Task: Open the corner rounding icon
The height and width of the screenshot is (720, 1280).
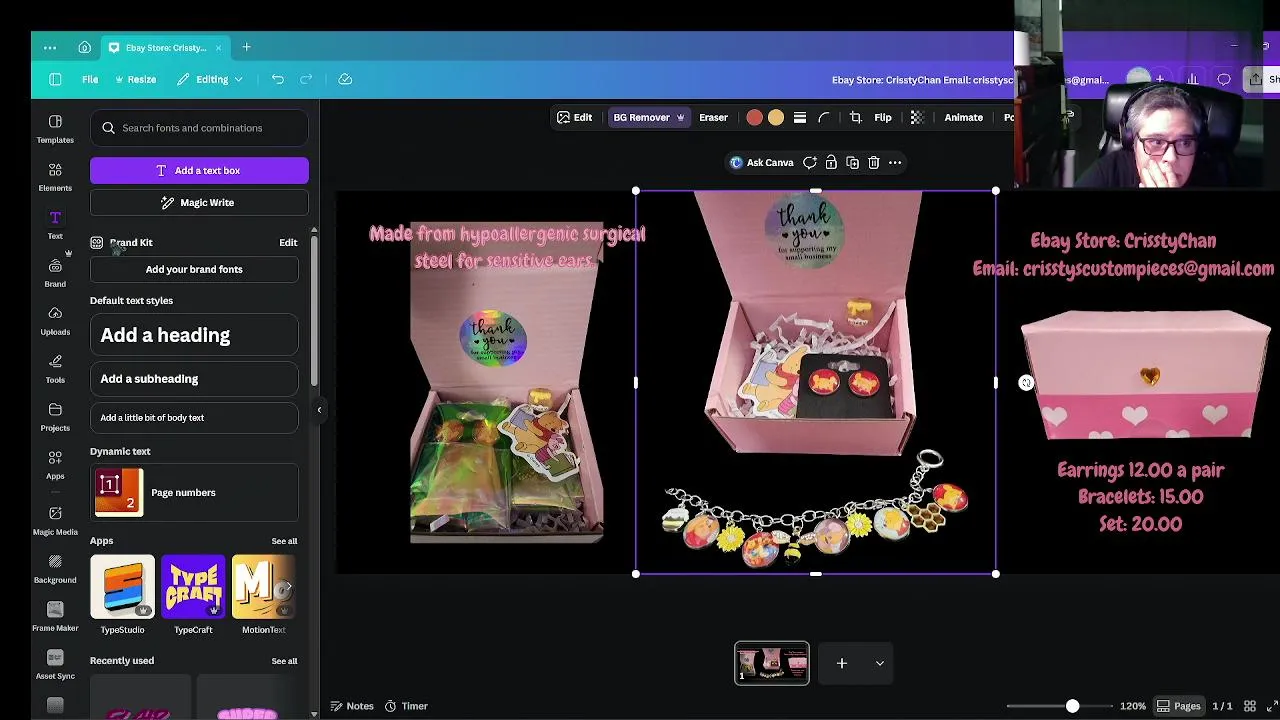Action: pyautogui.click(x=824, y=117)
